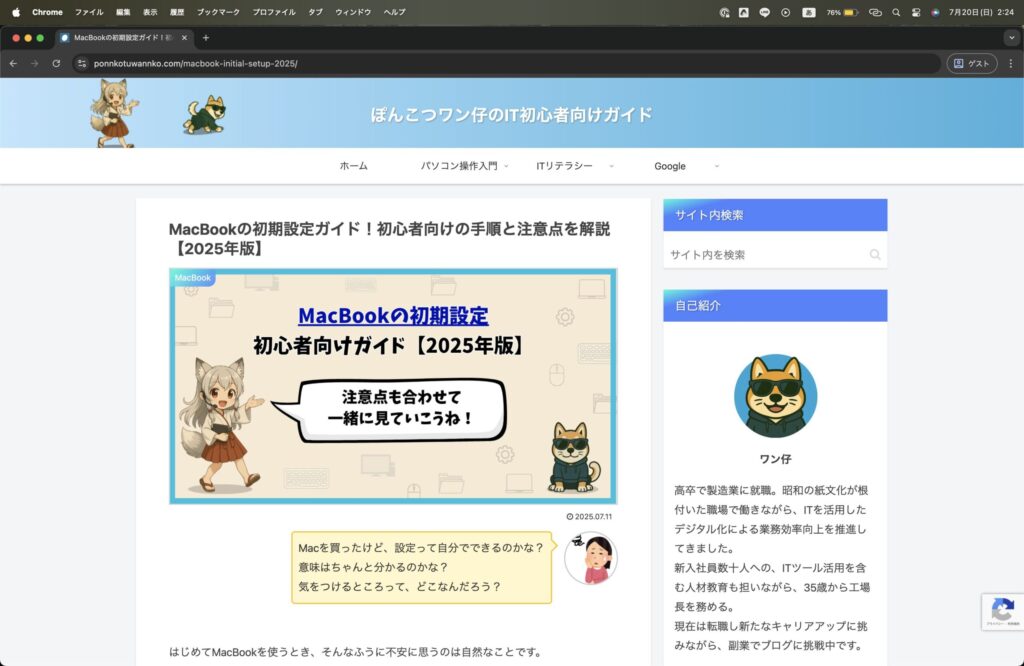The width and height of the screenshot is (1024, 666).
Task: Open the LINE icon in the menu bar
Action: click(x=764, y=12)
